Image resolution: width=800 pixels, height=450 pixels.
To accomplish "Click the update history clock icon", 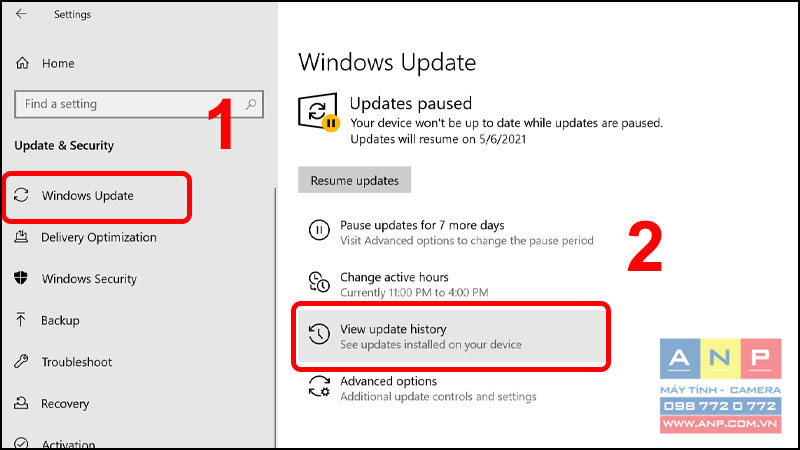I will [x=319, y=334].
